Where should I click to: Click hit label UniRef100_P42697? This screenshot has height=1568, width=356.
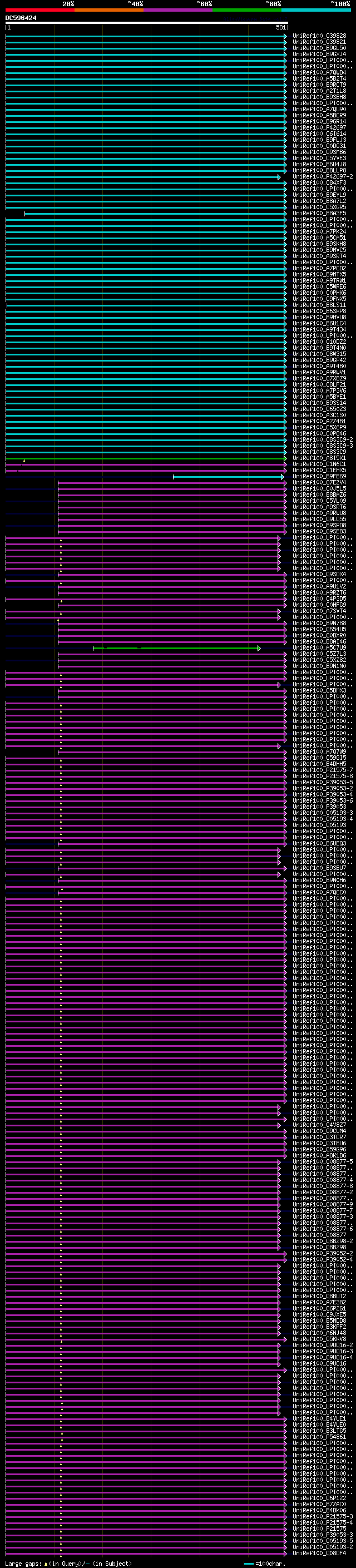319,128
